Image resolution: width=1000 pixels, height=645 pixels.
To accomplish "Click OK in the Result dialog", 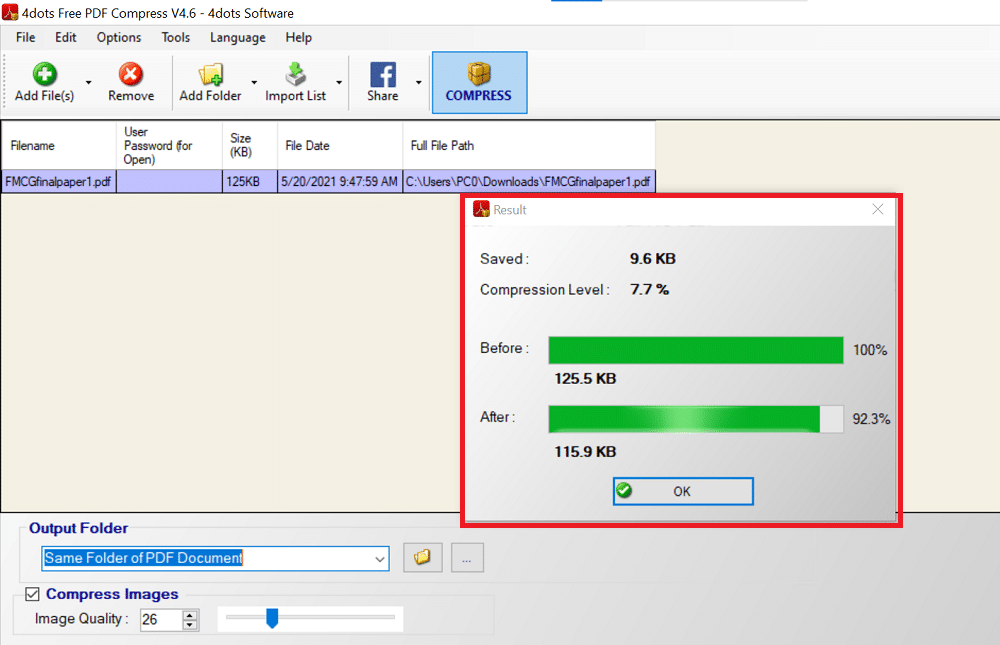I will click(682, 491).
